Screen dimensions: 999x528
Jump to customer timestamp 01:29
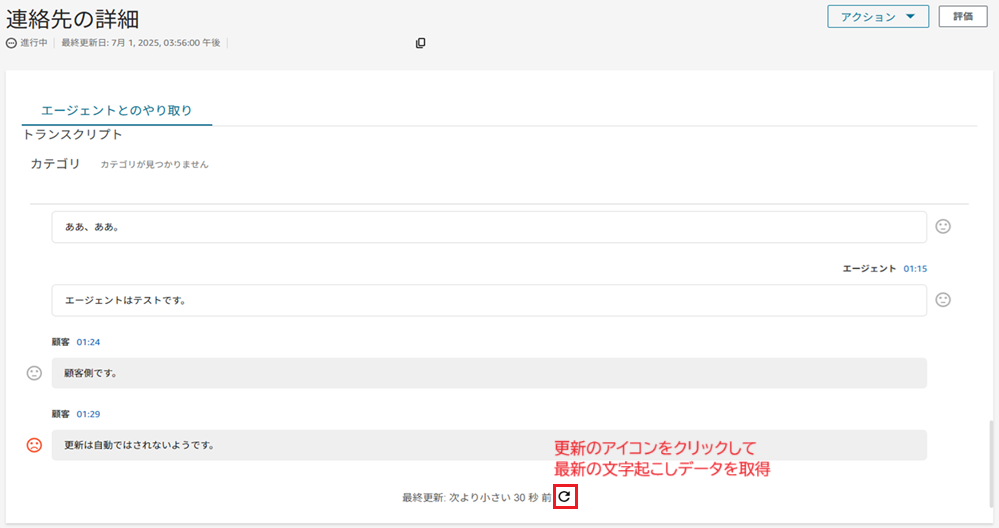point(88,414)
